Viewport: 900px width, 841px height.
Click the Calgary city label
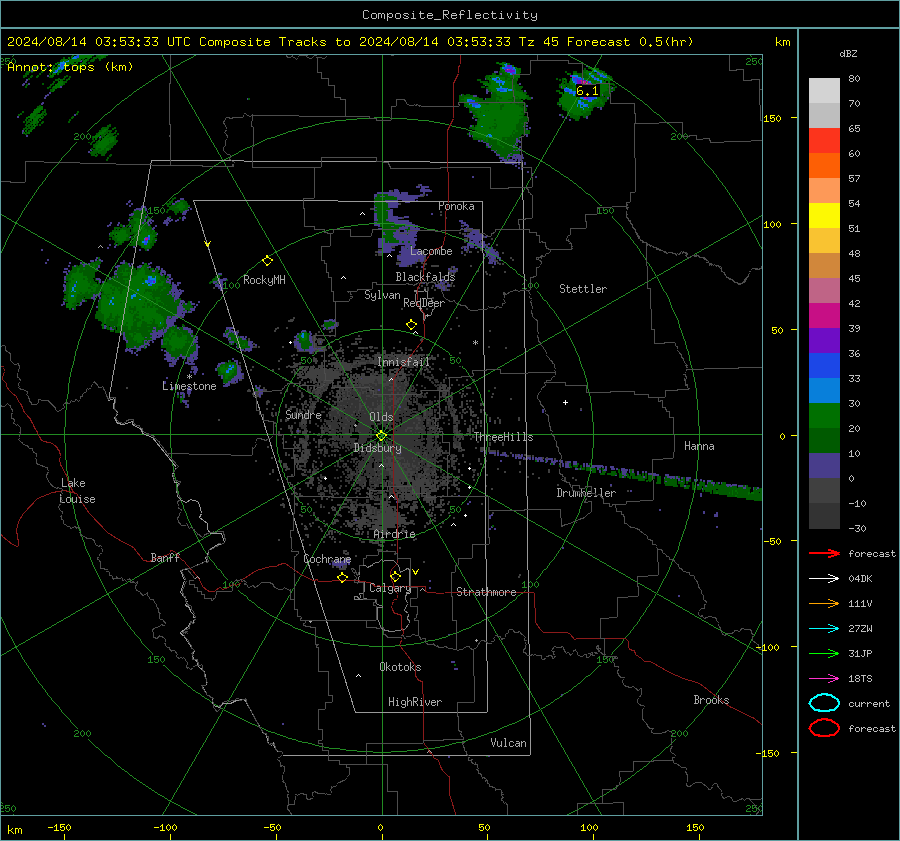(x=390, y=588)
